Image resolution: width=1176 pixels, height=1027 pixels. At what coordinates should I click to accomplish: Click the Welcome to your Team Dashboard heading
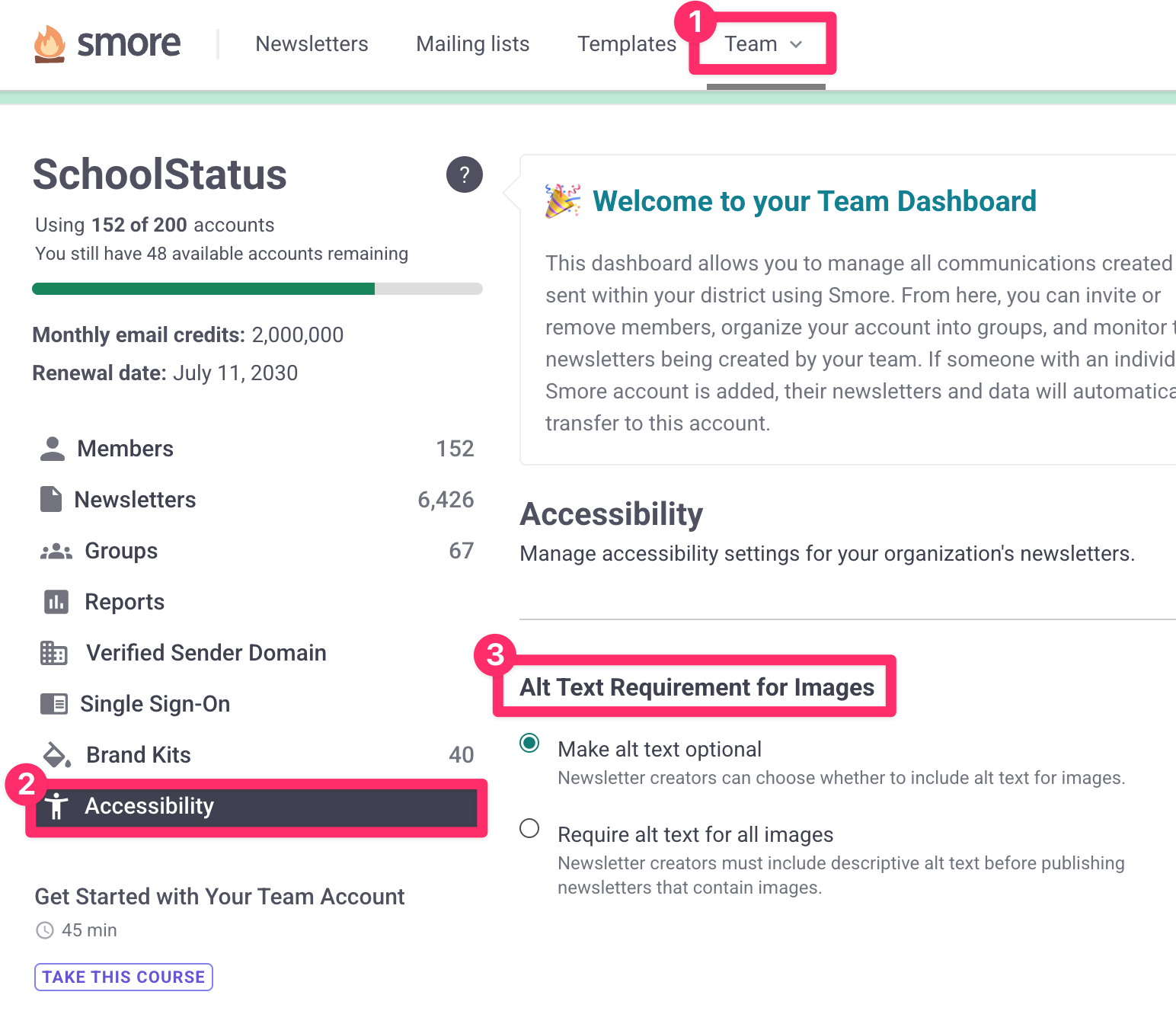815,201
